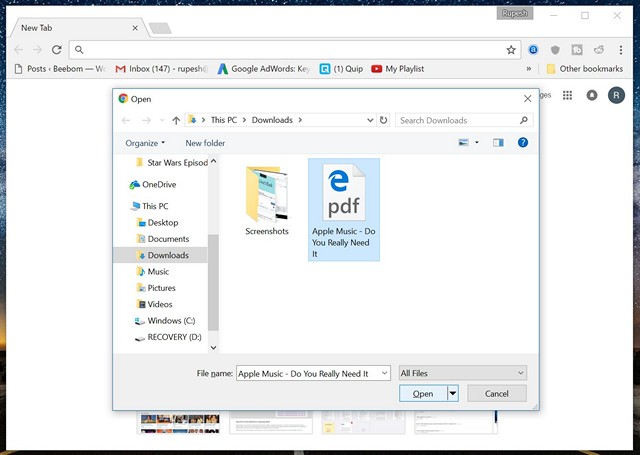Viewport: 640px width, 455px height.
Task: Bookmark page with the star icon
Action: pyautogui.click(x=511, y=49)
